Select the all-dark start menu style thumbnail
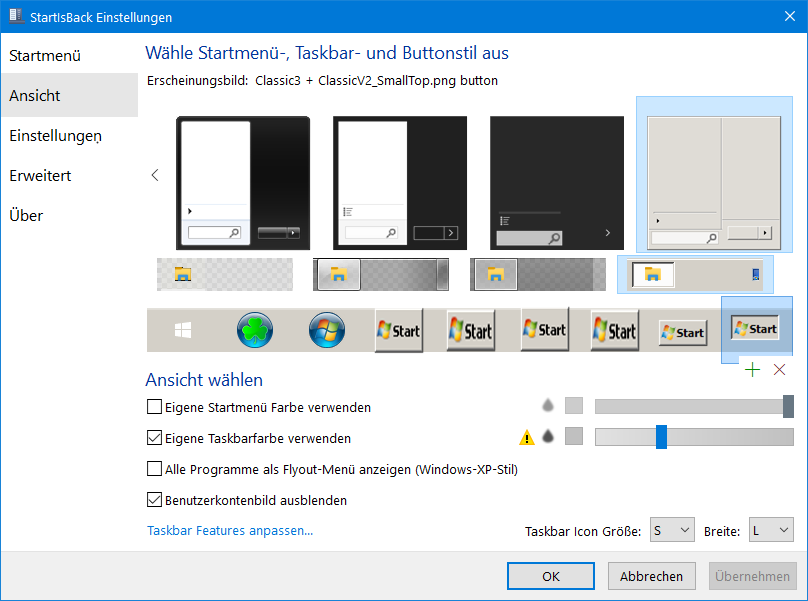The image size is (808, 601). click(557, 183)
